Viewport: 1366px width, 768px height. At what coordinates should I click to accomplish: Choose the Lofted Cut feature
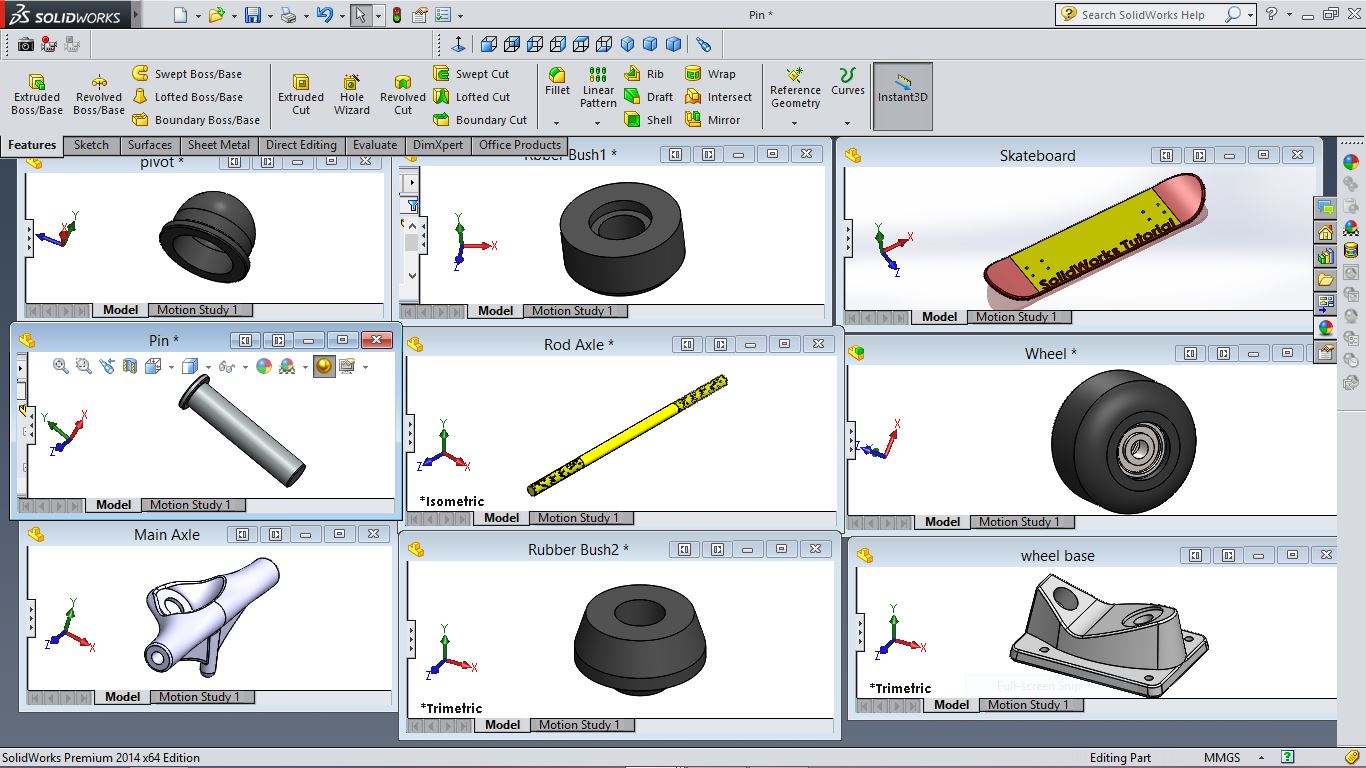click(471, 97)
